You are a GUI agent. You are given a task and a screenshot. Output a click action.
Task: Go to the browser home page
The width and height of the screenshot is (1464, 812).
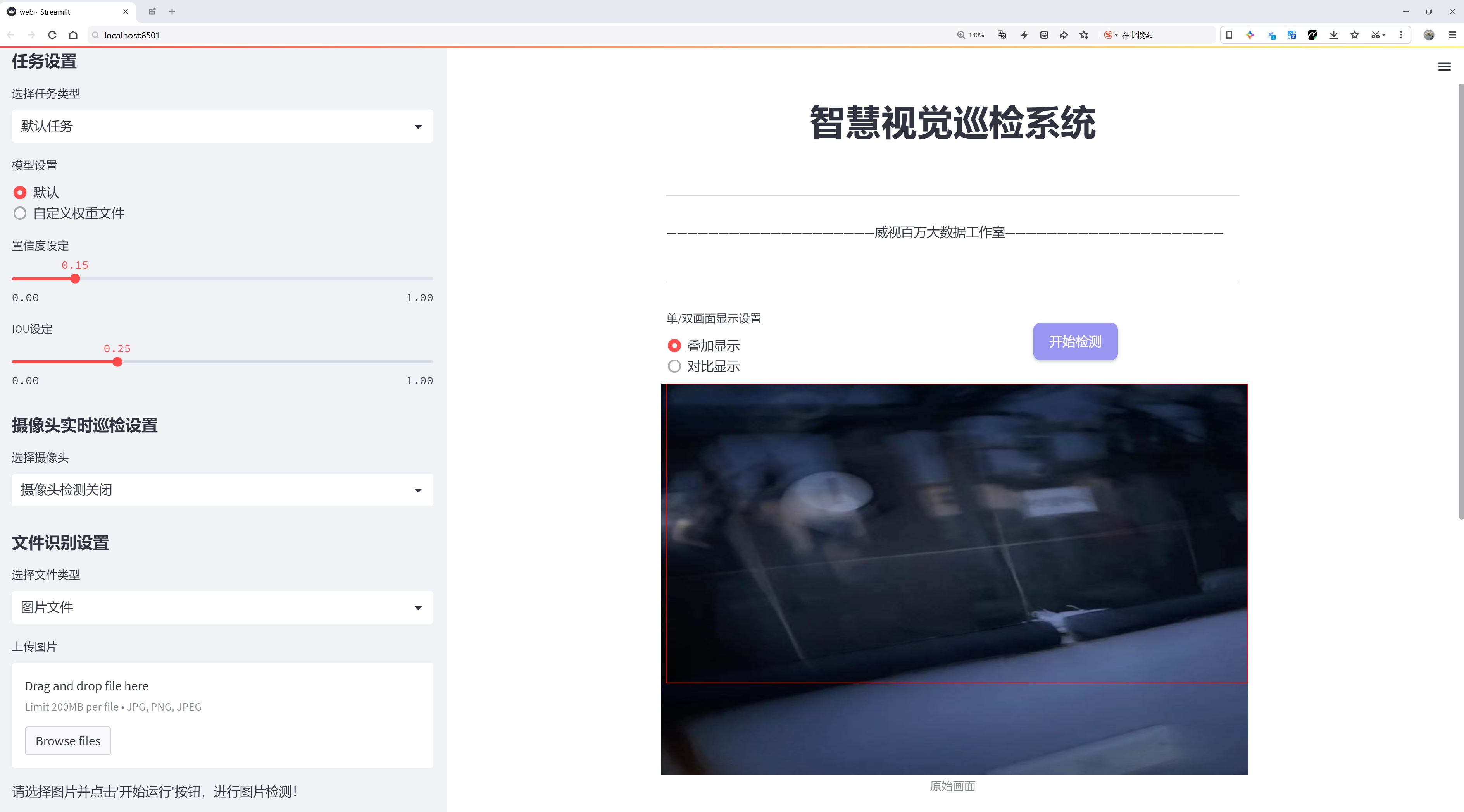(73, 34)
